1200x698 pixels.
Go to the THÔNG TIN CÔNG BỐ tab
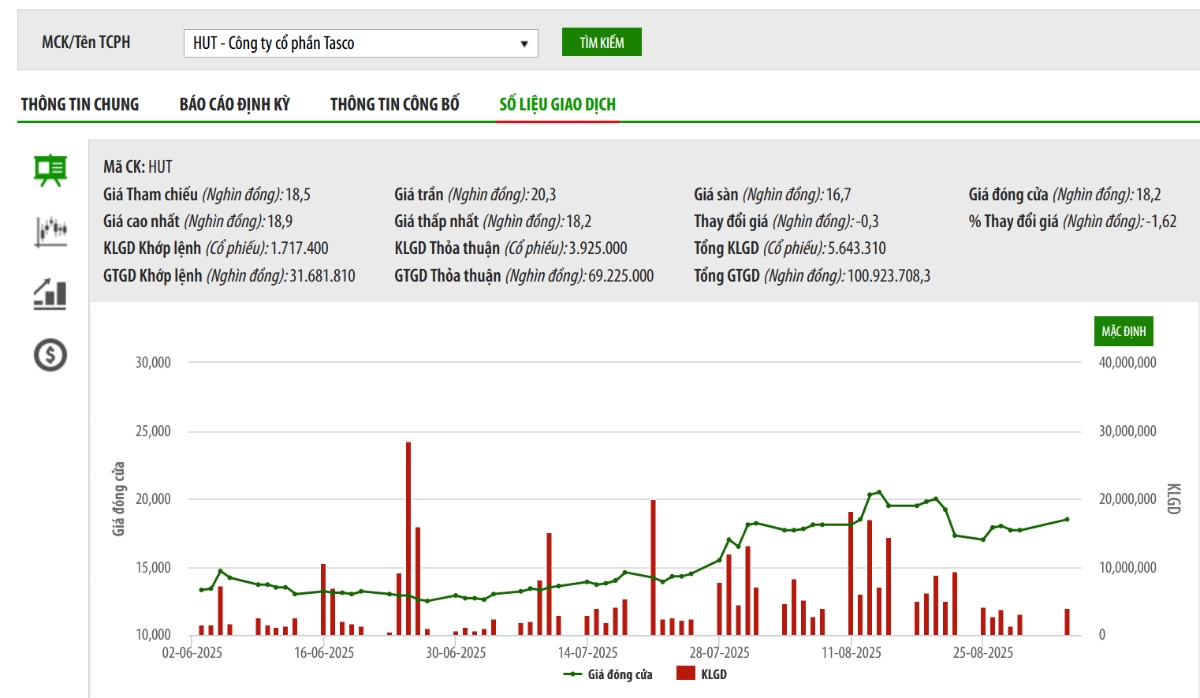click(395, 104)
